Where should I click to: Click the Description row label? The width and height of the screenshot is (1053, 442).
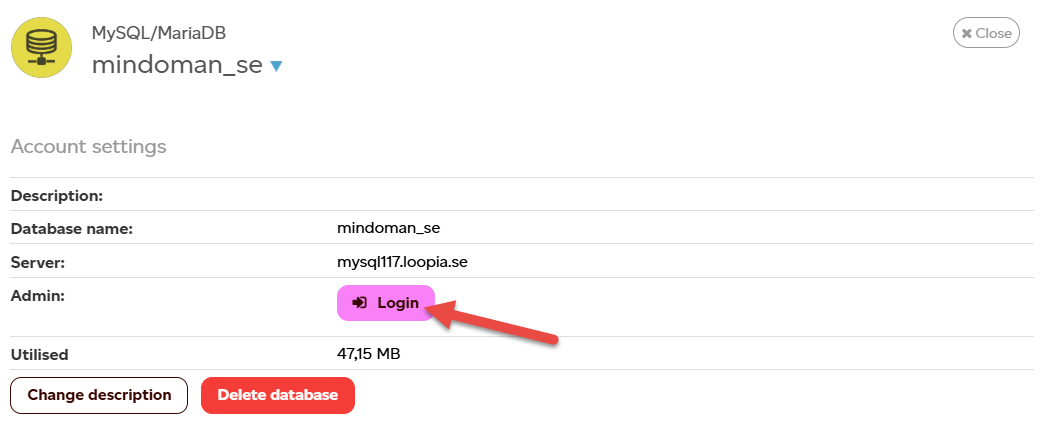[x=57, y=195]
